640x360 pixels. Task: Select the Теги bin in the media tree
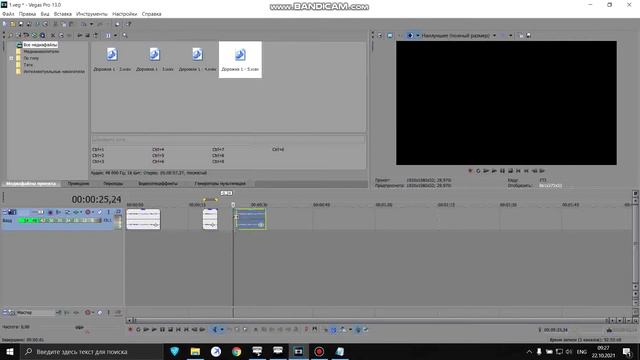pyautogui.click(x=28, y=64)
